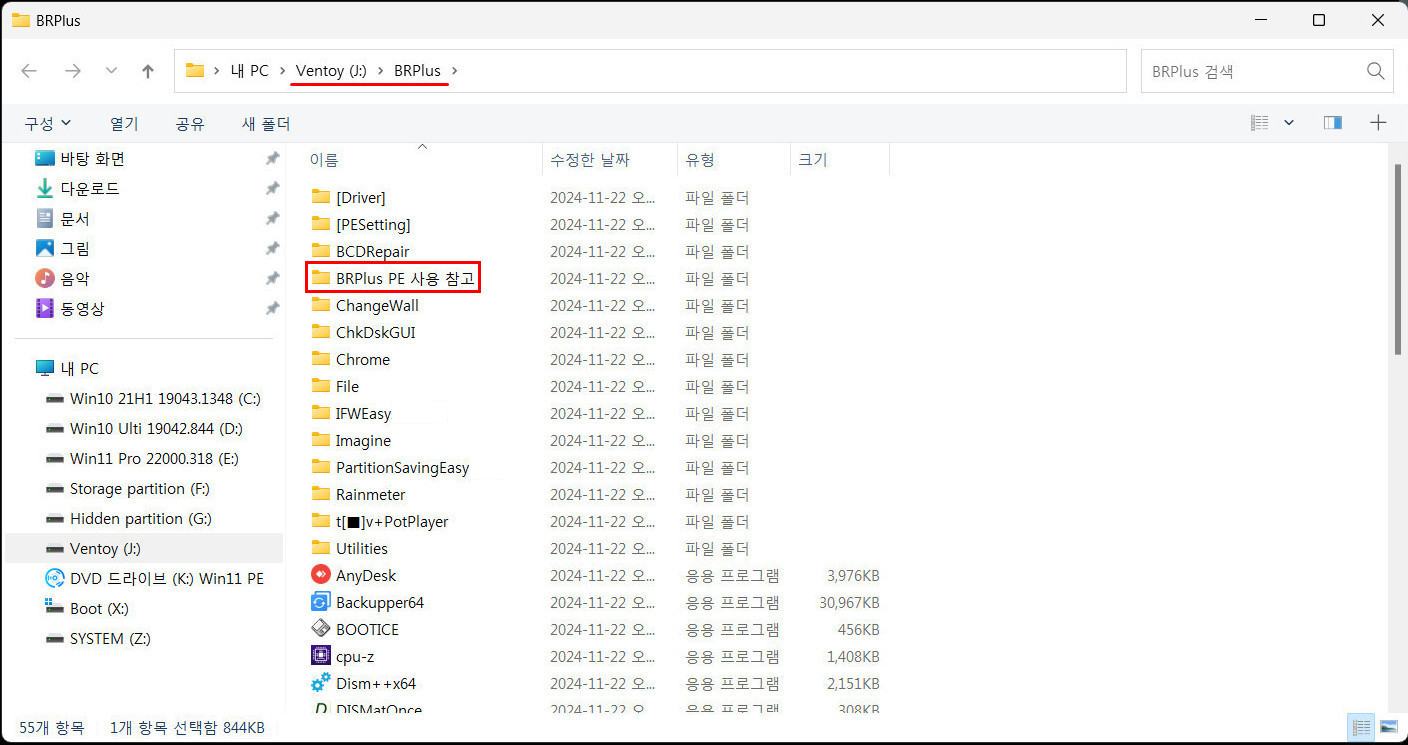Unpin 바탕 화면 using its pin icon
This screenshot has width=1408, height=745.
[272, 158]
